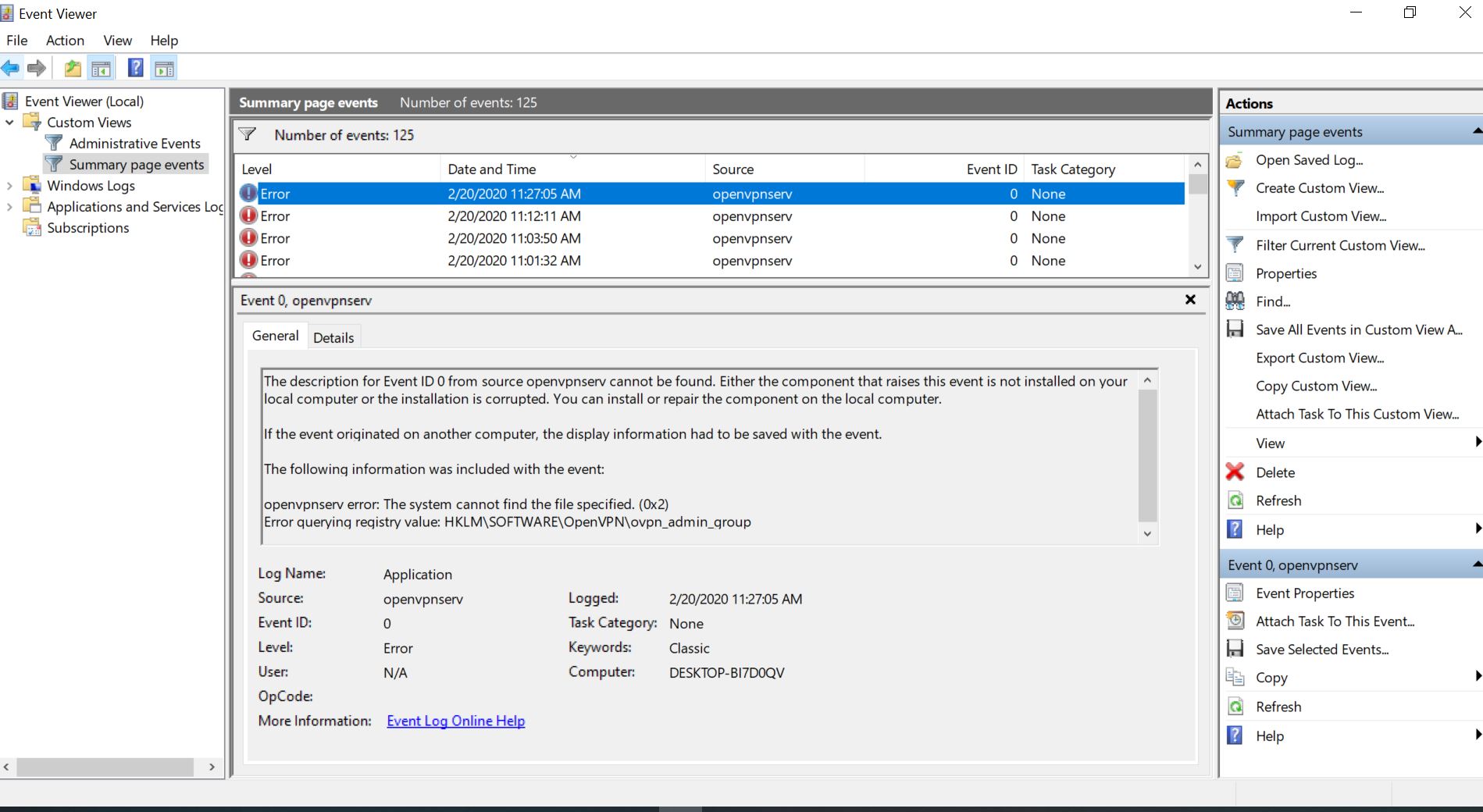This screenshot has height=812, width=1483.
Task: Click the Save Selected Events floppy icon
Action: point(1235,649)
